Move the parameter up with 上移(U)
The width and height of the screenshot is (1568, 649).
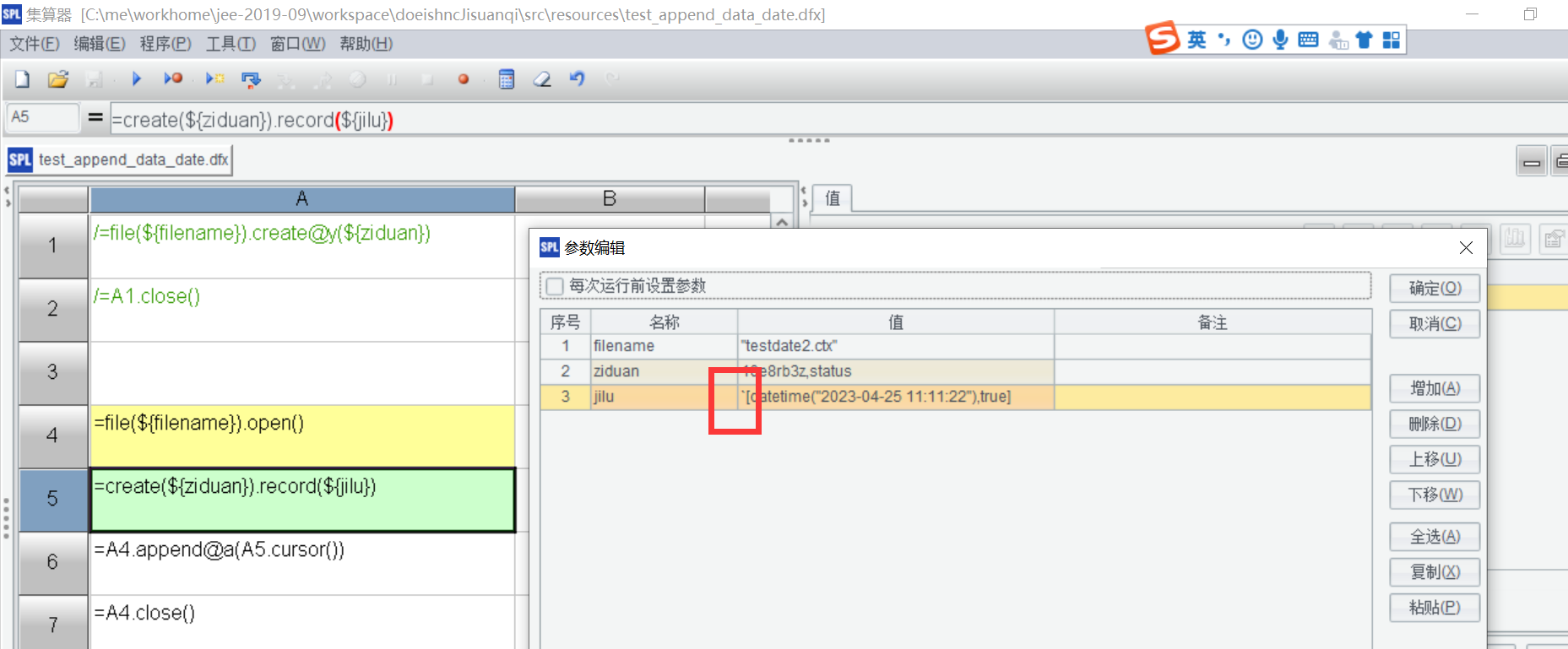[x=1435, y=459]
